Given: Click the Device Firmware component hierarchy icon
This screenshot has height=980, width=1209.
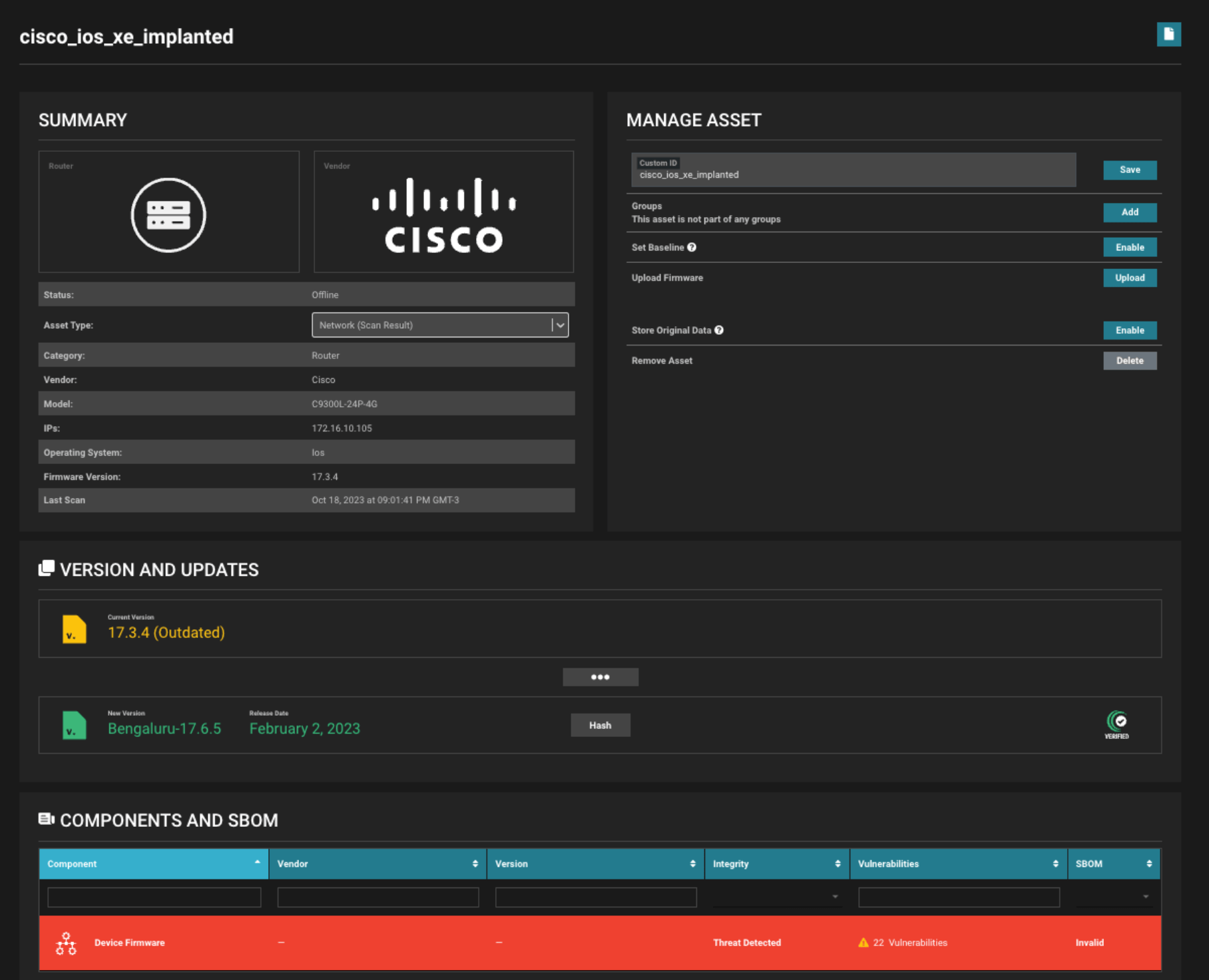Looking at the screenshot, I should point(67,943).
